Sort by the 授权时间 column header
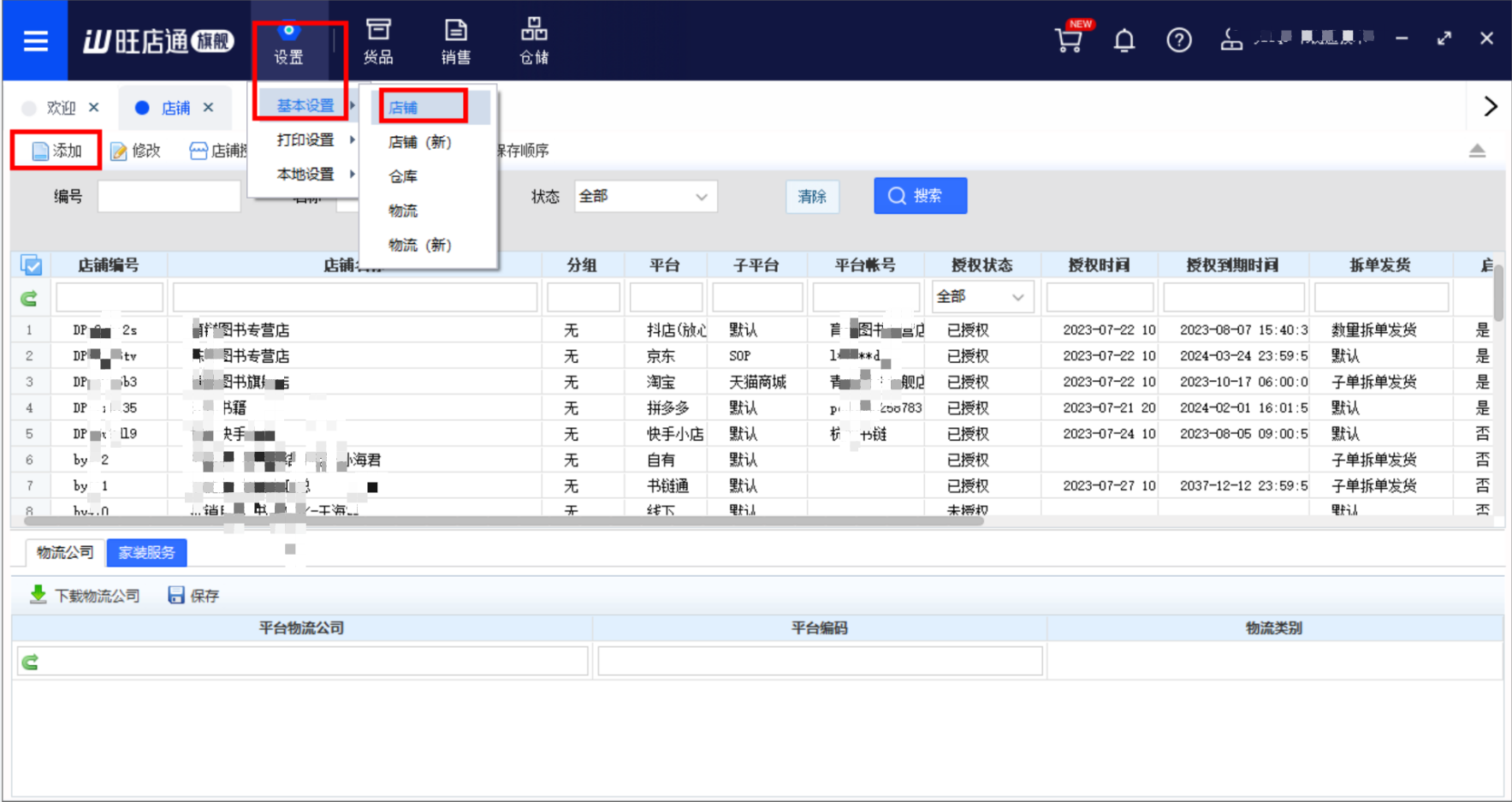The height and width of the screenshot is (802, 1512). click(1099, 265)
